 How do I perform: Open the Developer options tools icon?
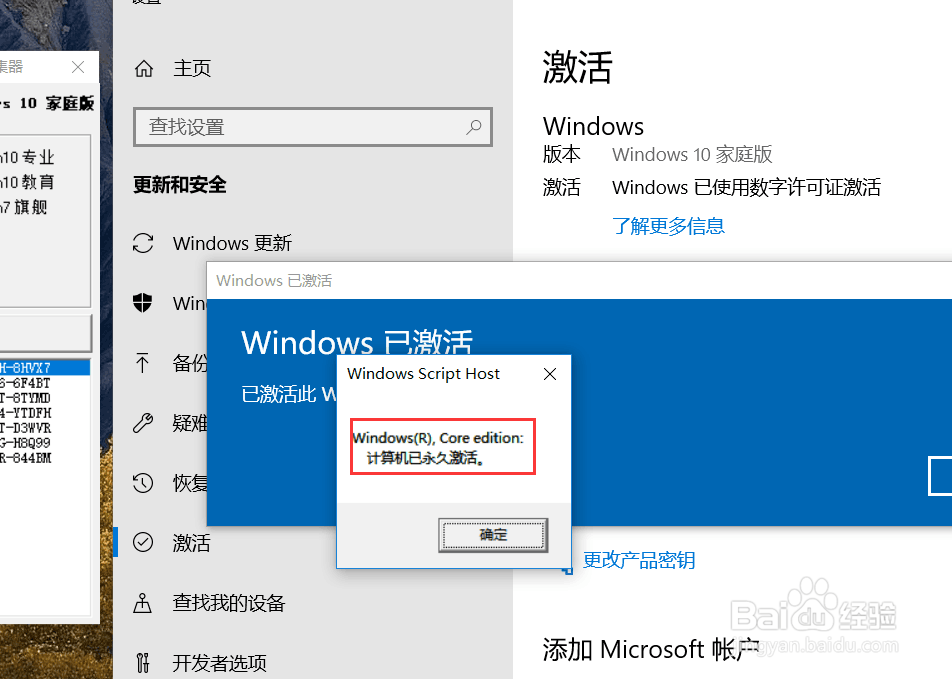(x=143, y=663)
